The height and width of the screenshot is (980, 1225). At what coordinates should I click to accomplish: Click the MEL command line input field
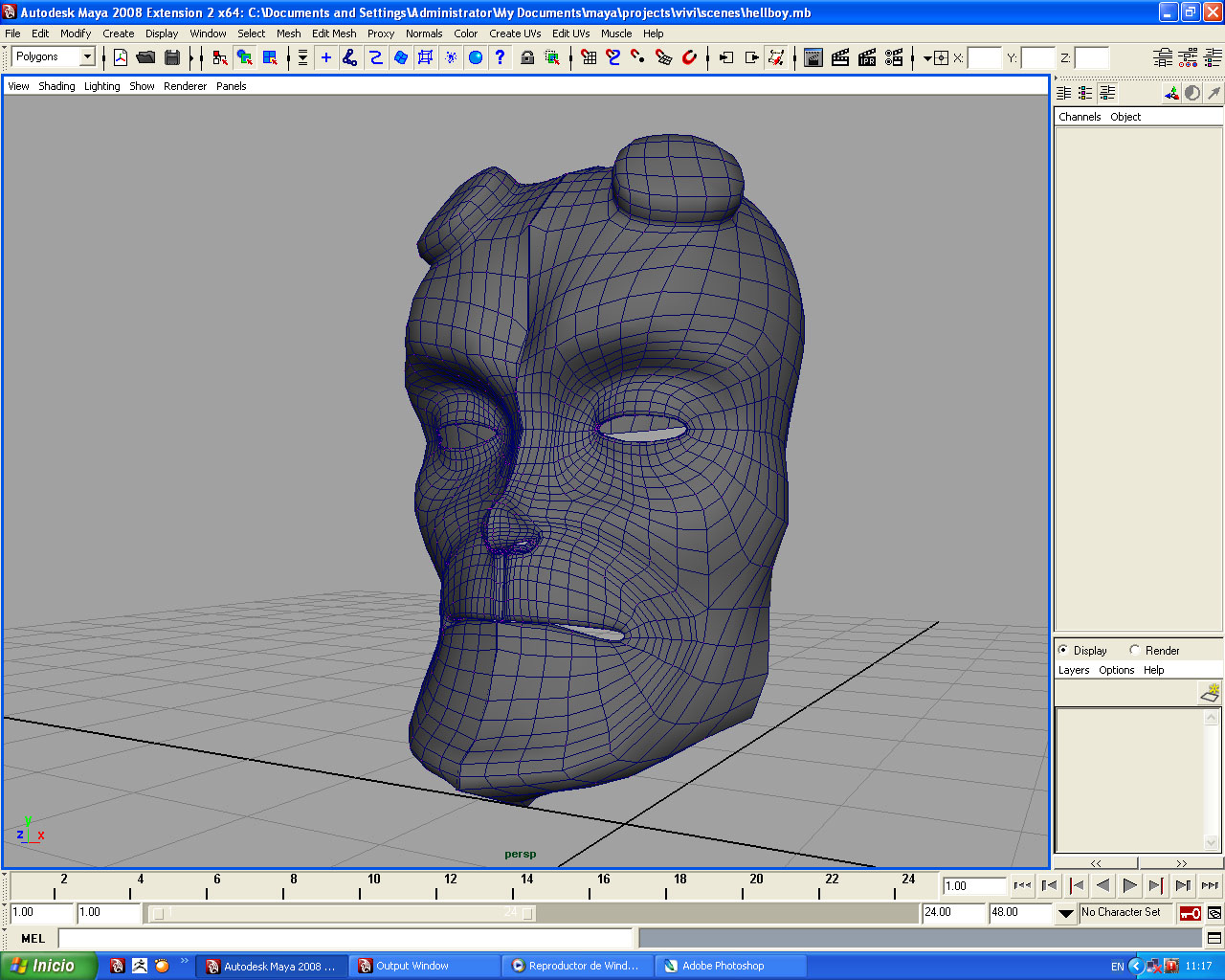coord(346,939)
